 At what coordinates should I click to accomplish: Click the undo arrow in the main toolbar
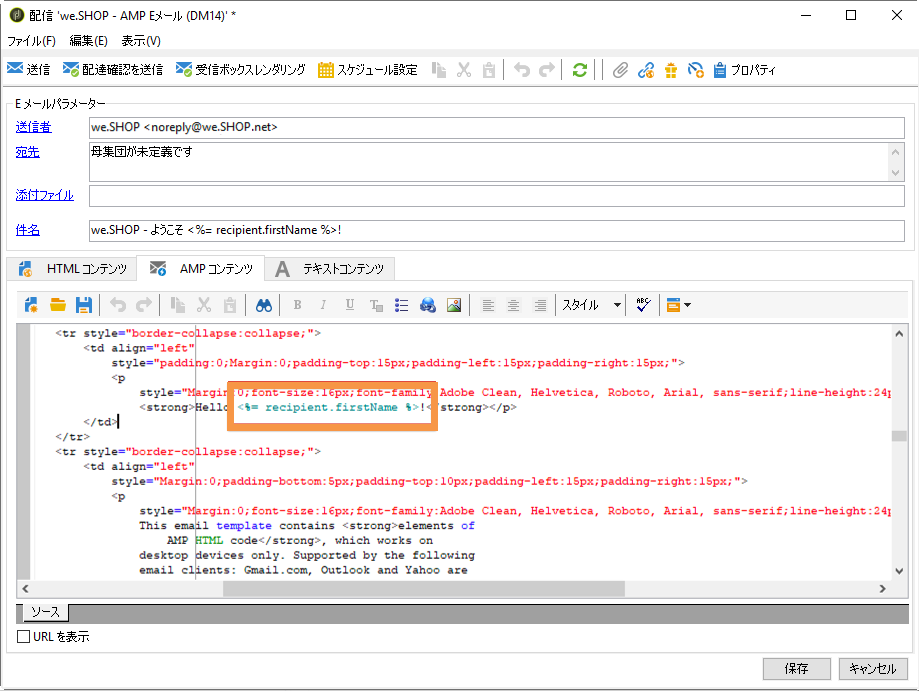coord(522,70)
